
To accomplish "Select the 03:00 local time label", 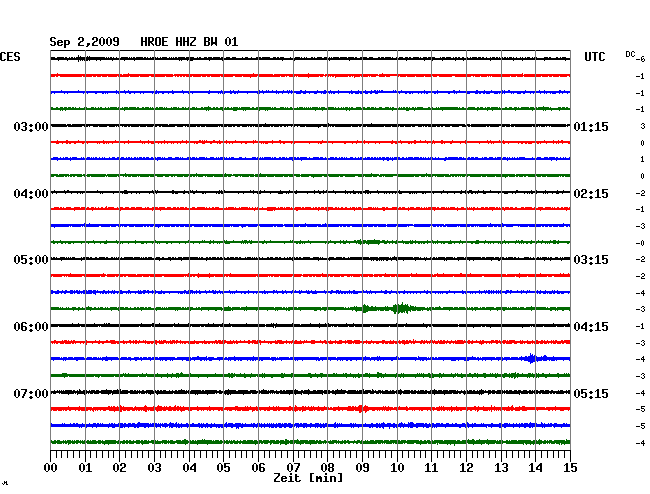I will [x=31, y=126].
